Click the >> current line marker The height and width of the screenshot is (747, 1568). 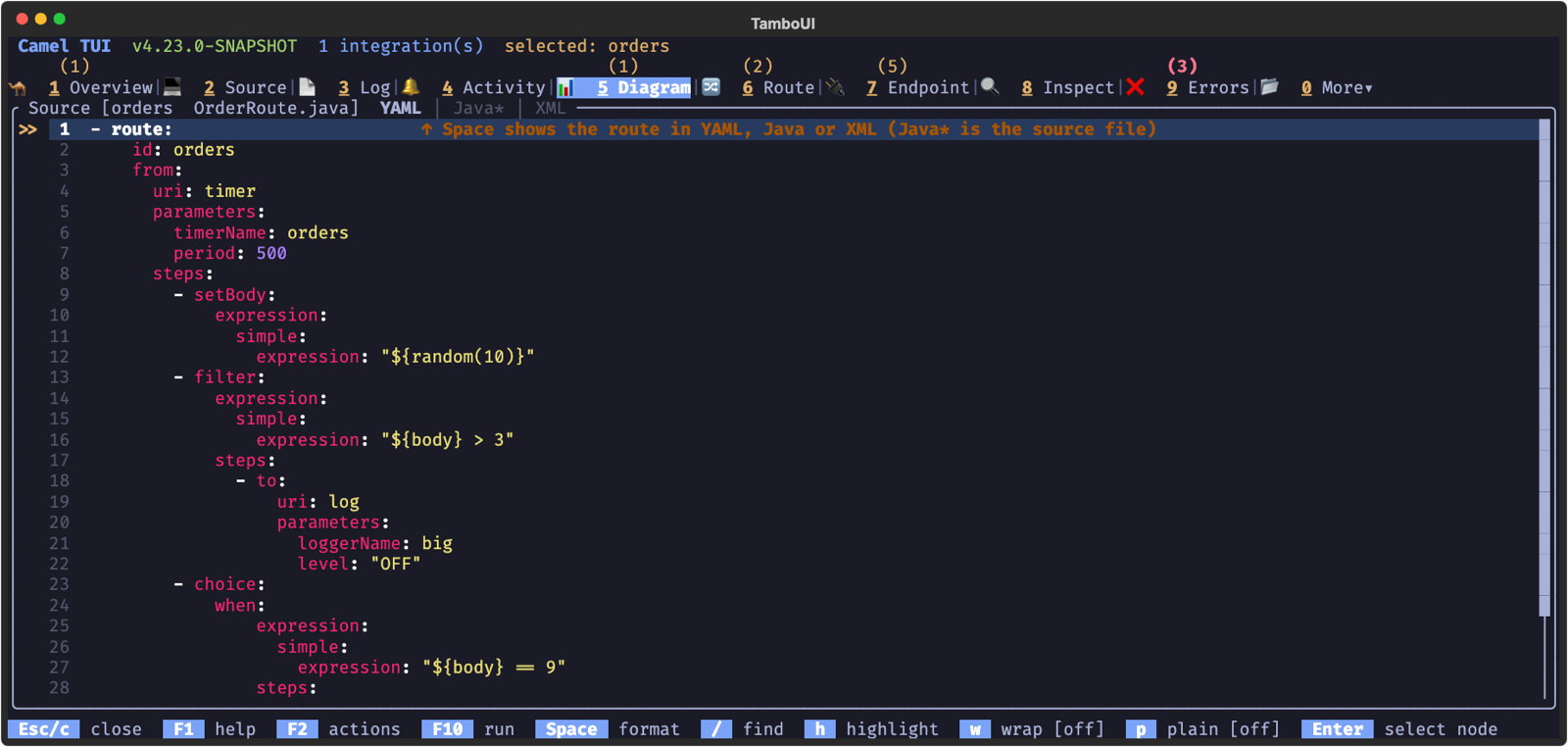point(28,128)
